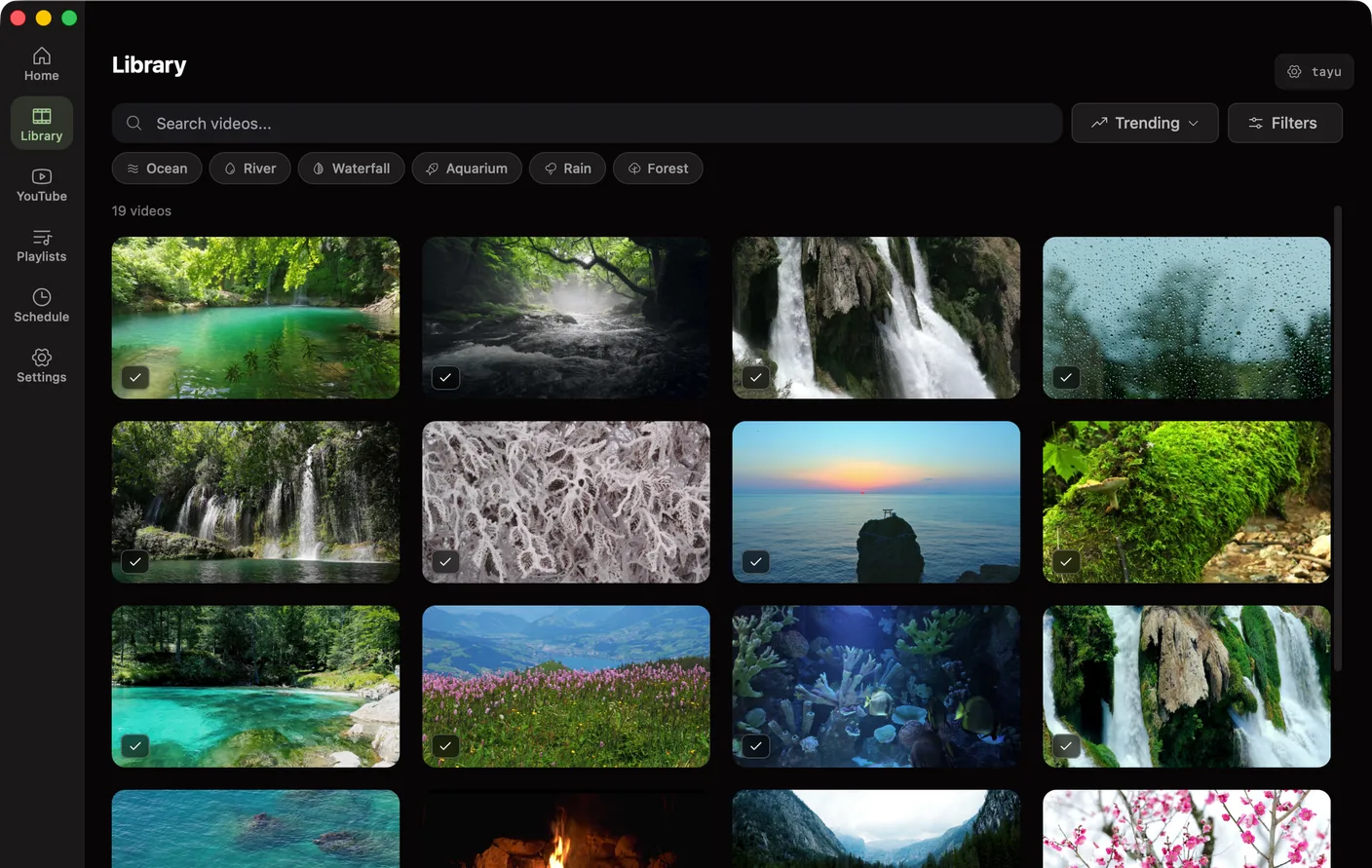The height and width of the screenshot is (868, 1372).
Task: Toggle checkbox on mossy log video
Action: 1066,561
